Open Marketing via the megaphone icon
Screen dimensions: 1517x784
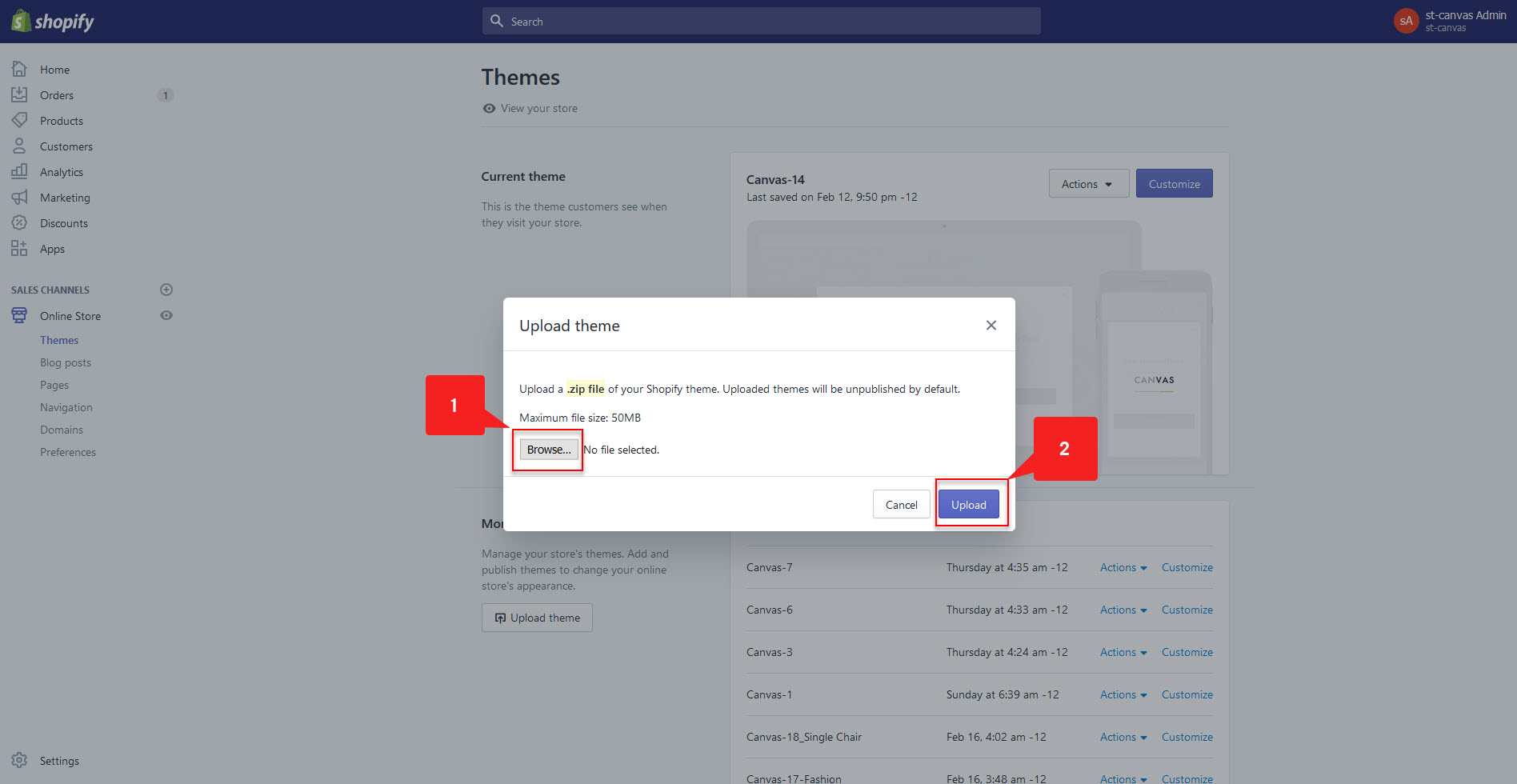19,198
